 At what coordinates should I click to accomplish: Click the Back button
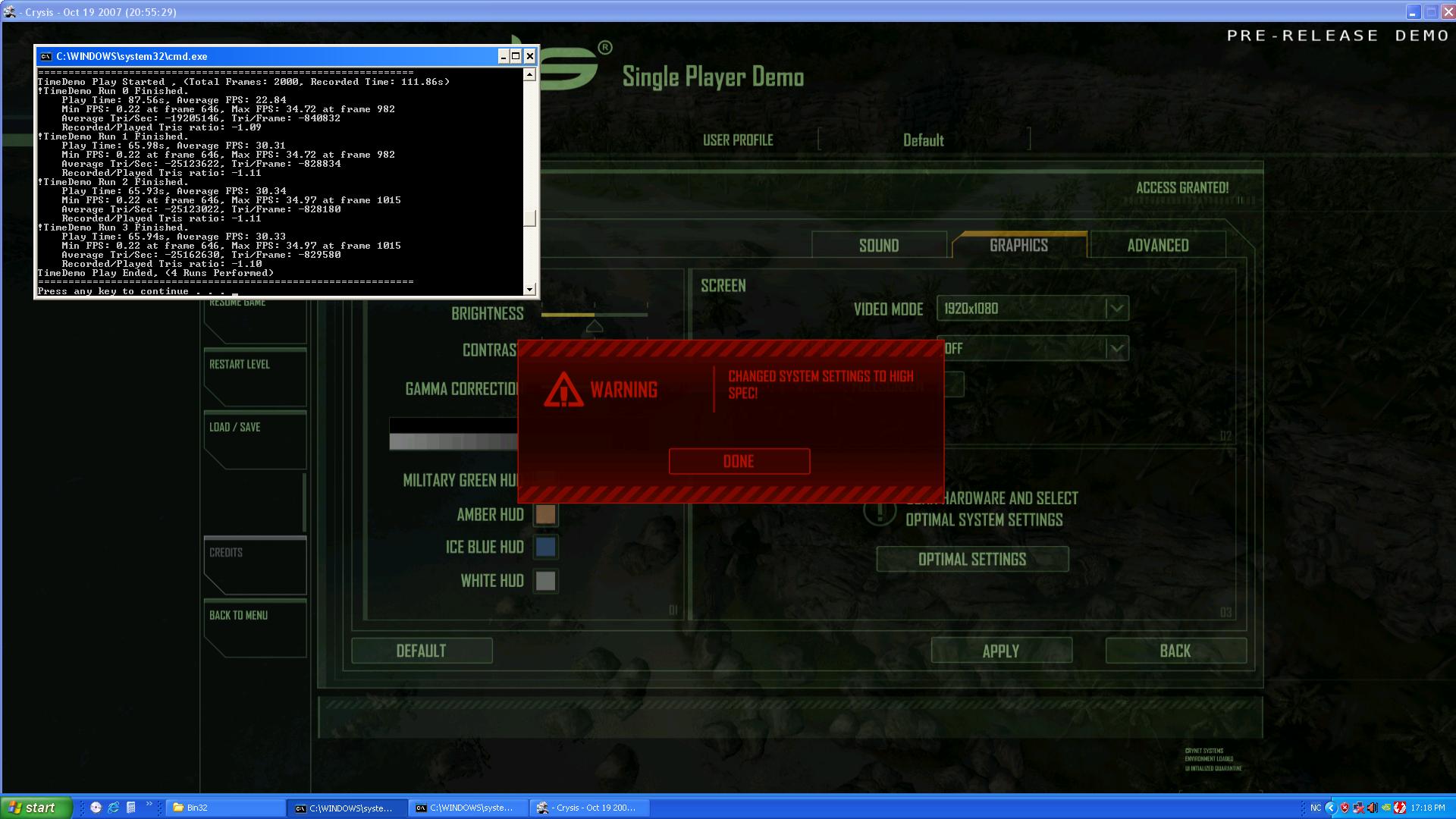coord(1175,651)
